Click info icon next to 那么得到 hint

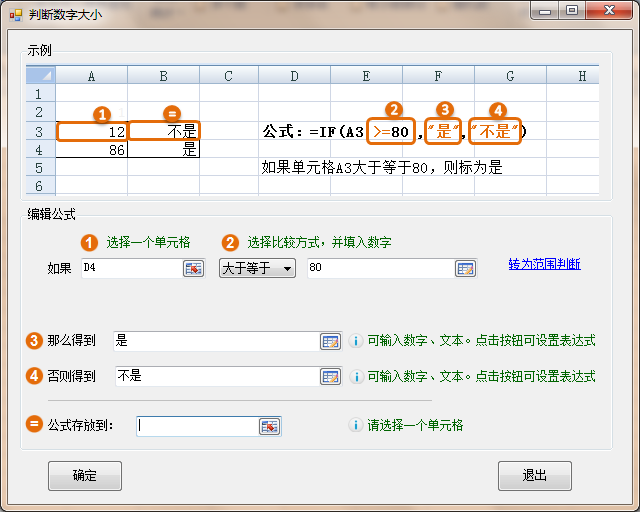pos(355,341)
